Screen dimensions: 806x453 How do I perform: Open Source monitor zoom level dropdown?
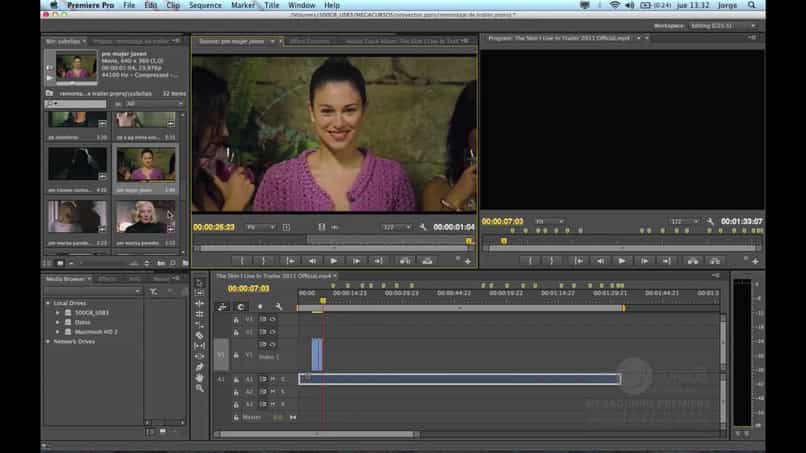[259, 227]
